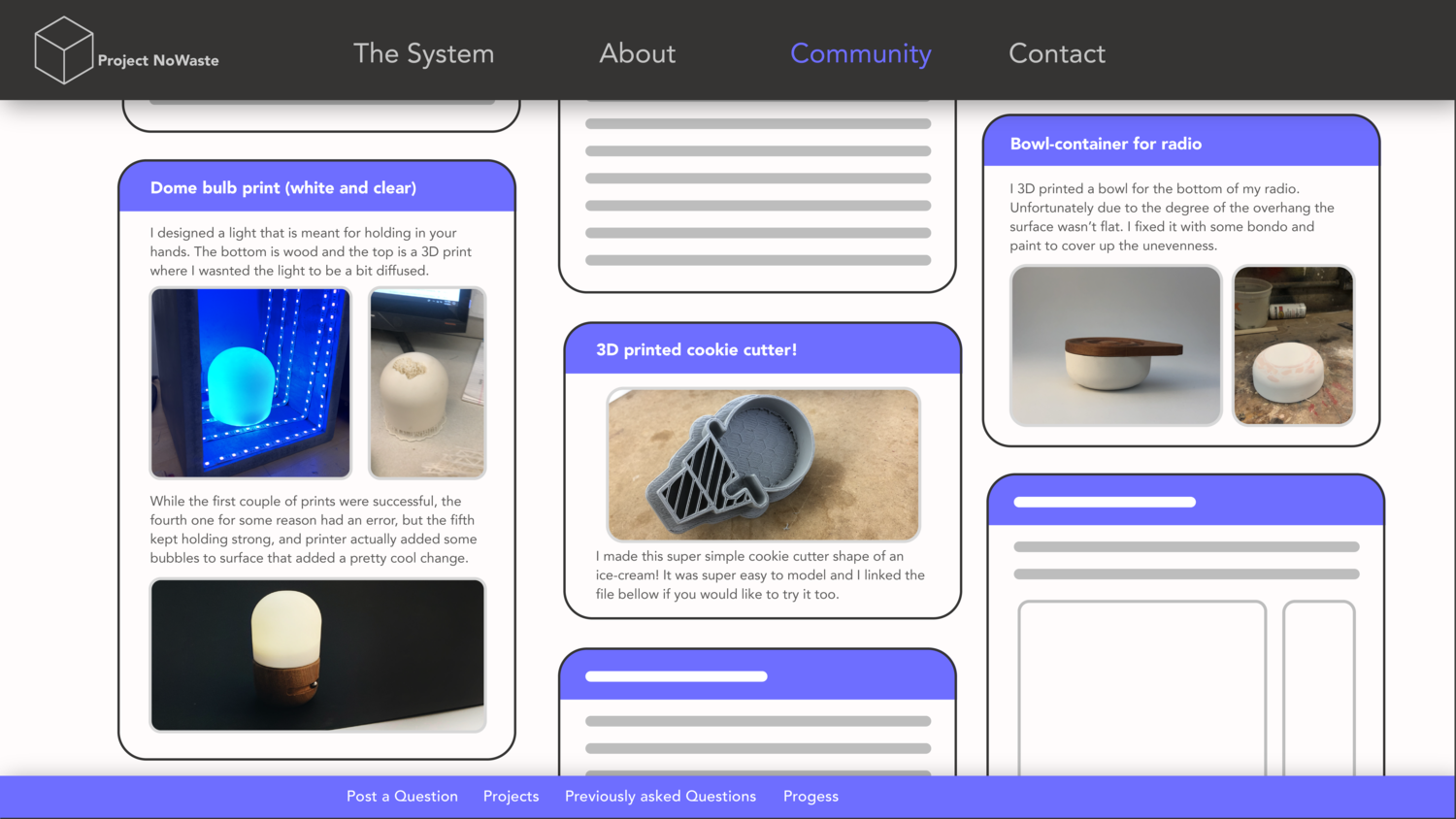Screen dimensions: 1456x819
Task: Click the Progess footer link
Action: click(811, 797)
